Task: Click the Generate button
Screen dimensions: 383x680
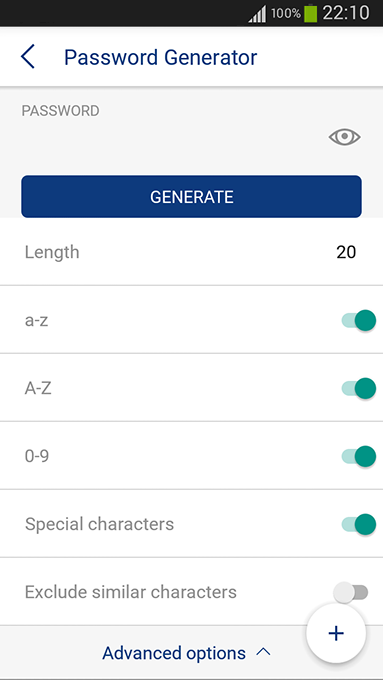Action: point(191,196)
